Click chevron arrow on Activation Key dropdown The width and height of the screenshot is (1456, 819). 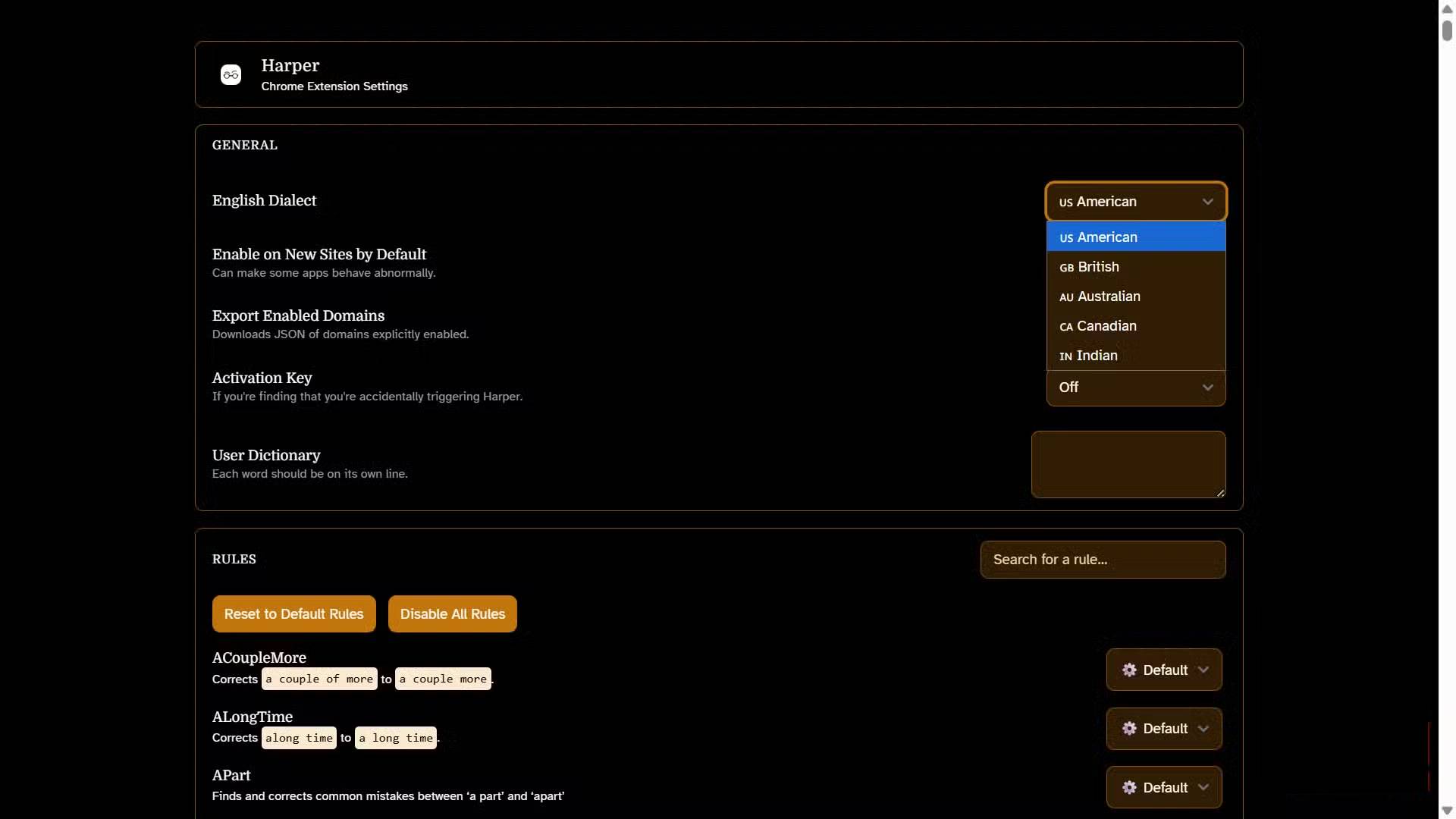[1207, 388]
